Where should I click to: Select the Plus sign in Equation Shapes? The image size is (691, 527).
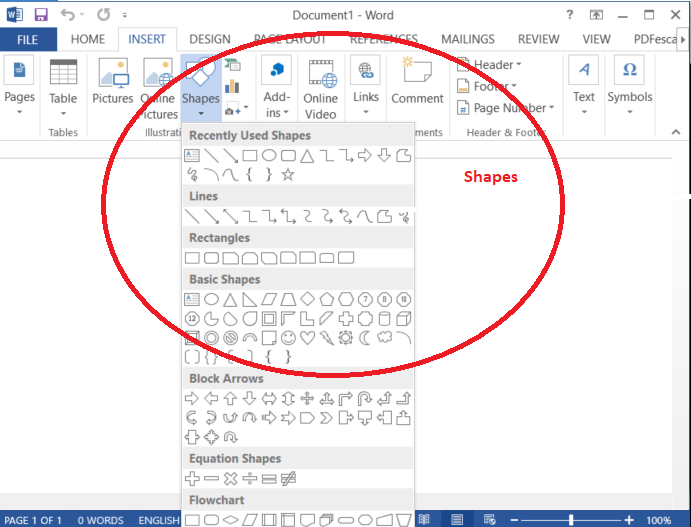click(x=192, y=479)
